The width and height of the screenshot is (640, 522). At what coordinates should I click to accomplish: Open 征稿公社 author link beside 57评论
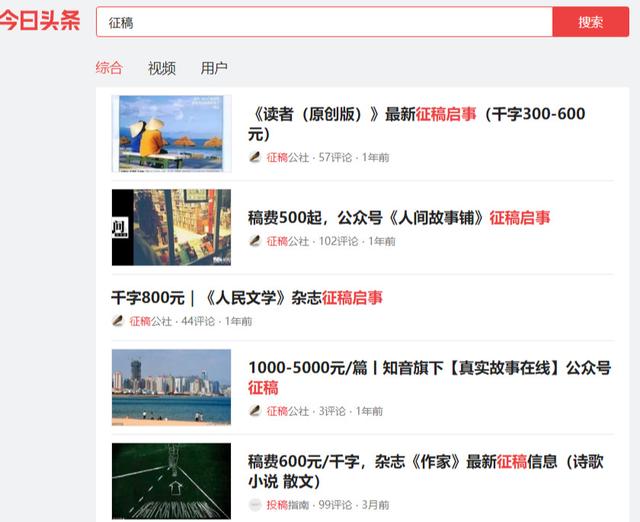click(288, 158)
